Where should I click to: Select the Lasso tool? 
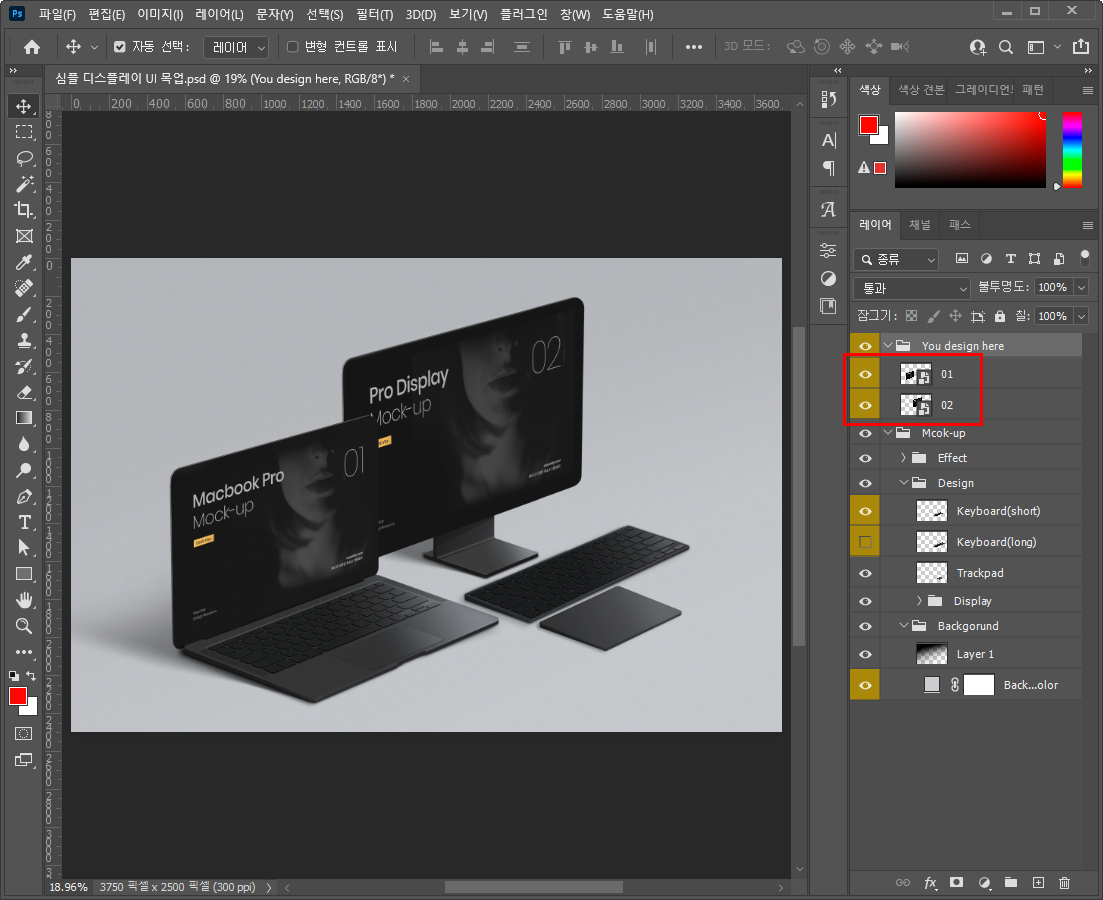click(x=24, y=158)
